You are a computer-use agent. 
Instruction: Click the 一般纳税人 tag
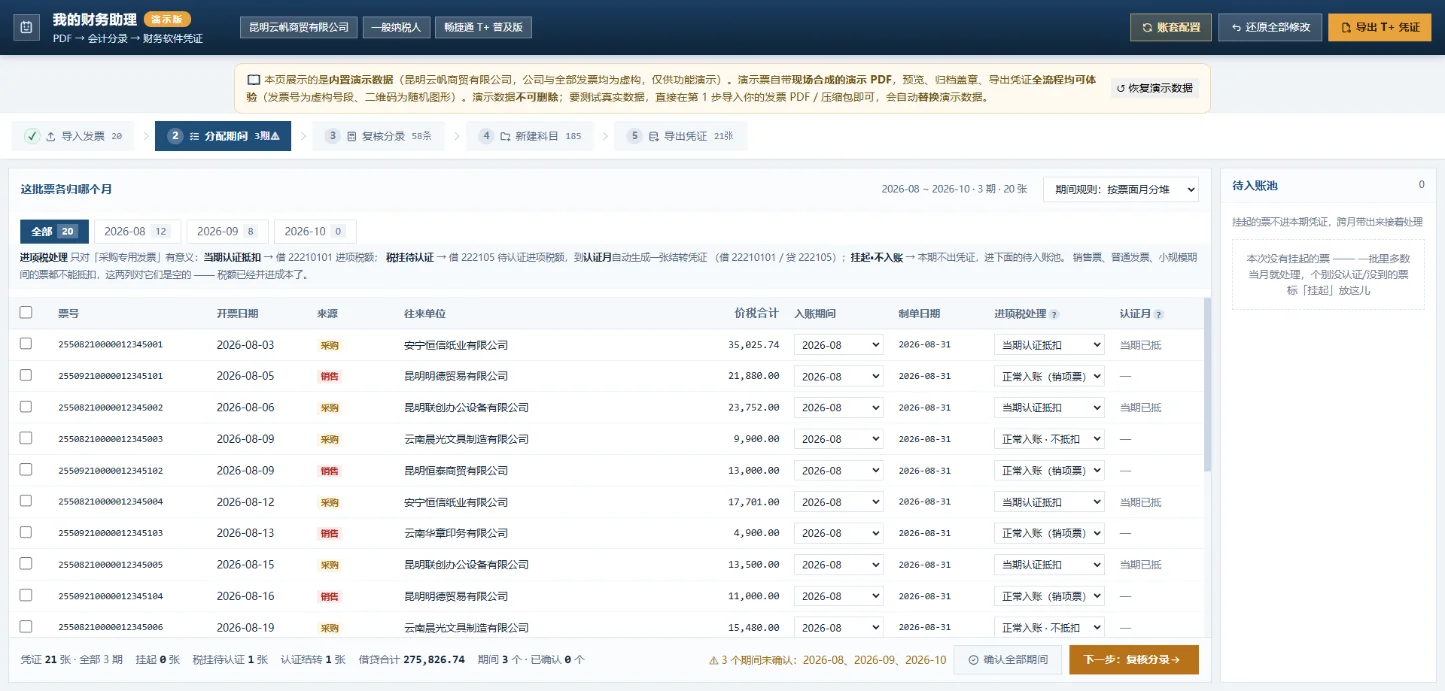[x=398, y=27]
